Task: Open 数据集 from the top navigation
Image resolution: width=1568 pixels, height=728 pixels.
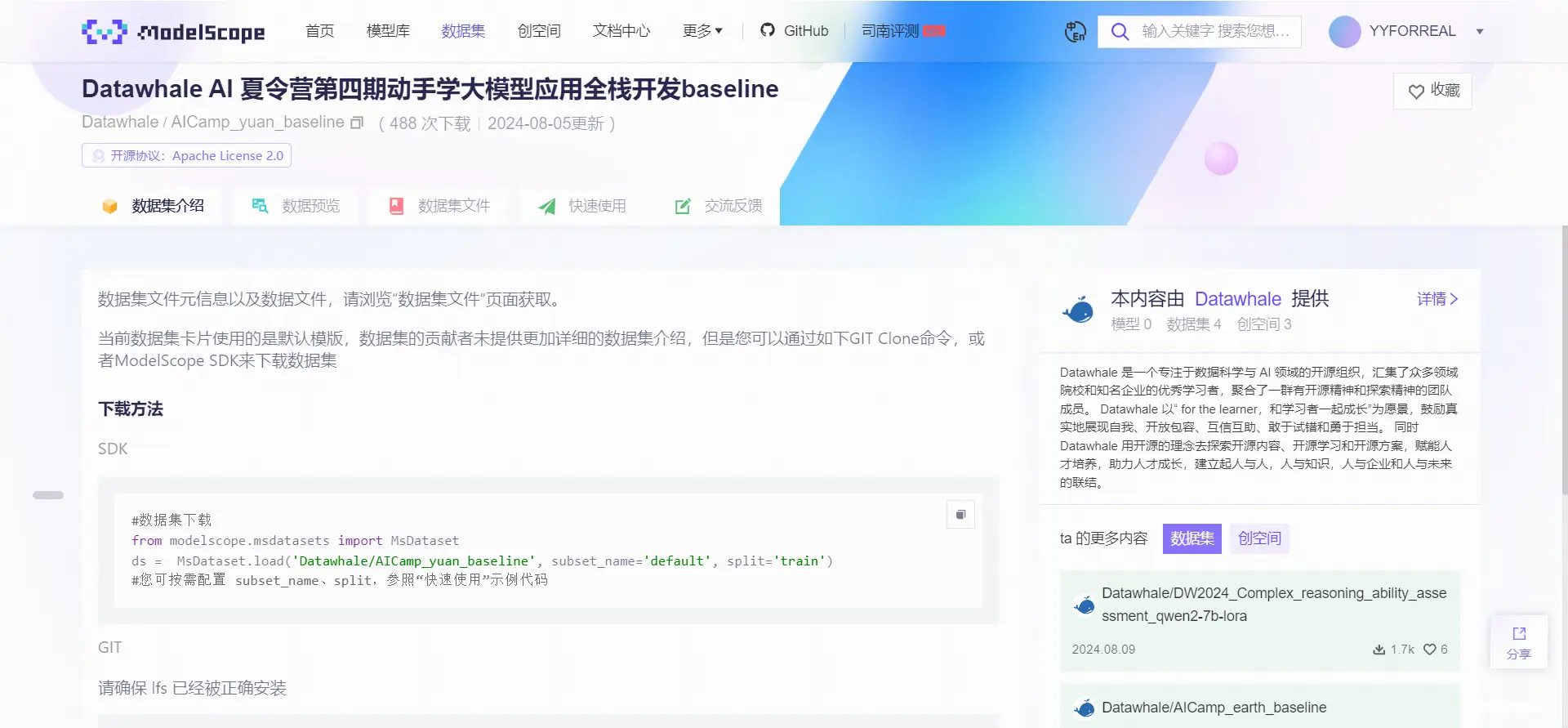Action: click(x=463, y=31)
